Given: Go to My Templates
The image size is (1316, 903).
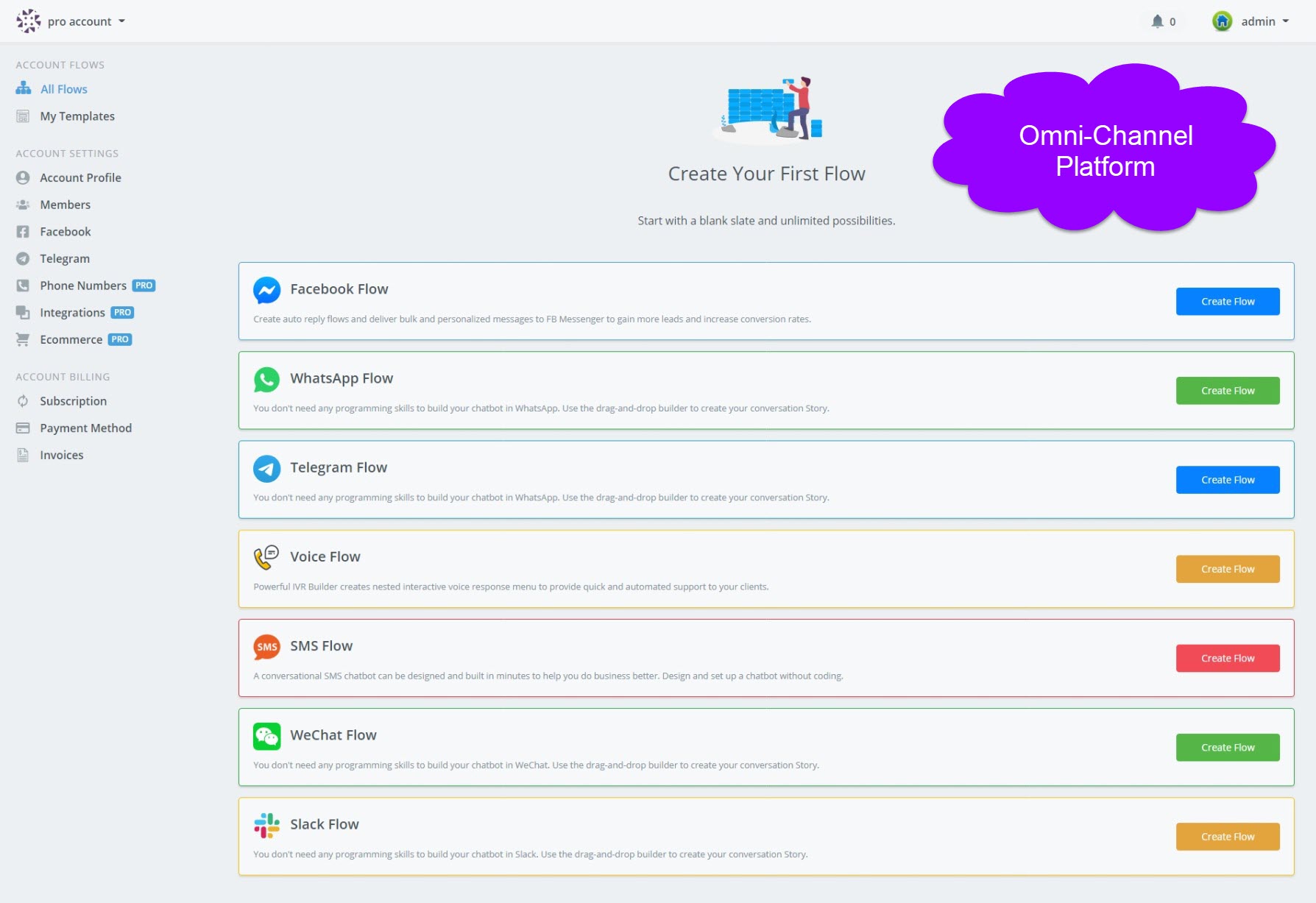Looking at the screenshot, I should click(x=77, y=116).
